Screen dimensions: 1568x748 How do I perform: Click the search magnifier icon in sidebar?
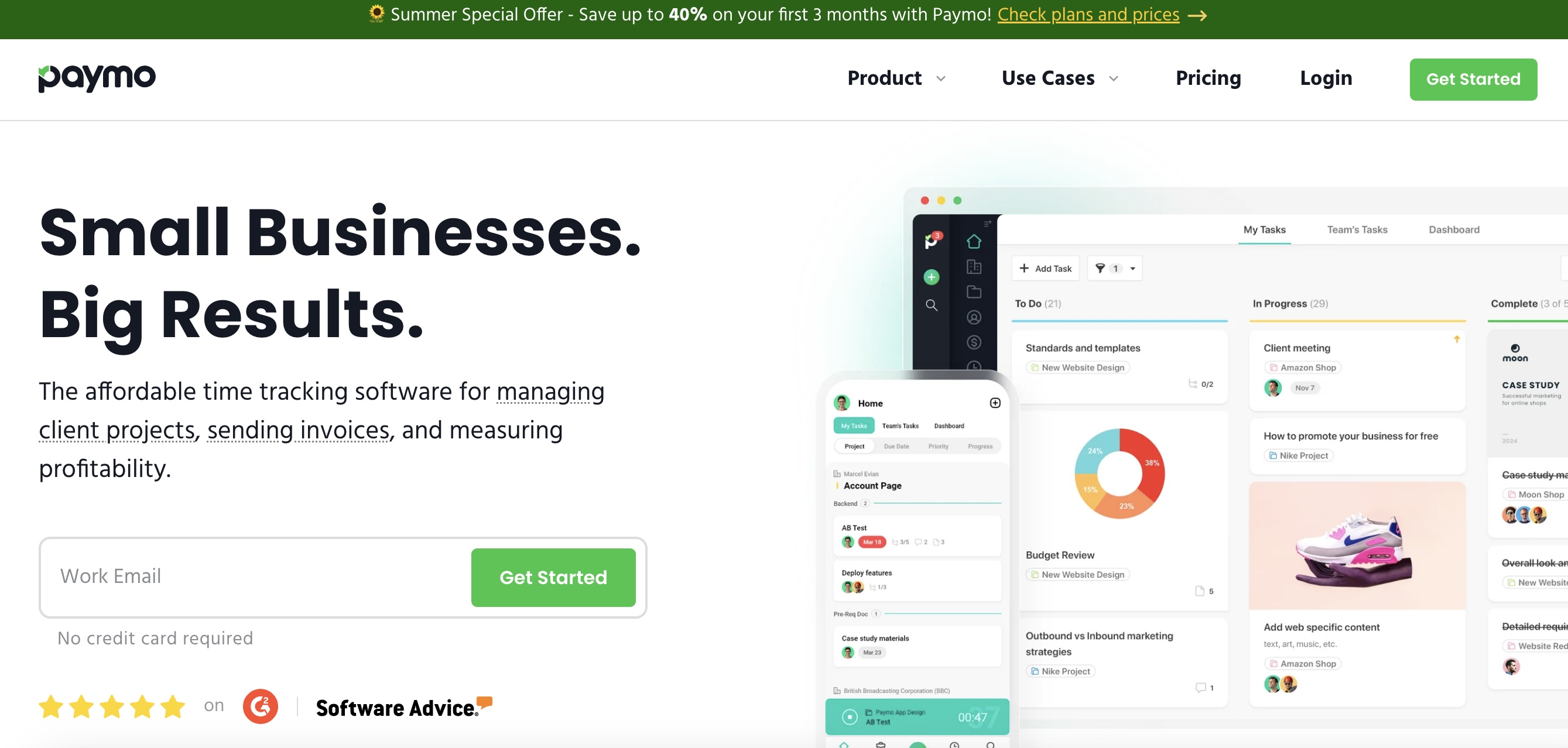[x=932, y=305]
